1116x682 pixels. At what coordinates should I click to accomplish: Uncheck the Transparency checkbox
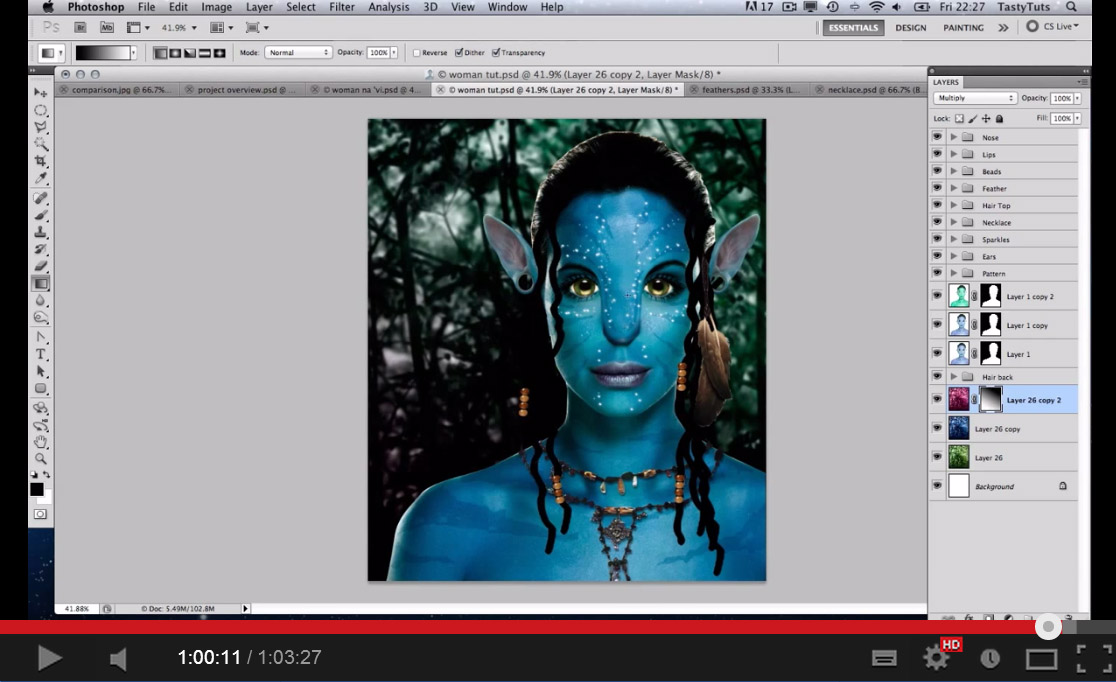tap(495, 53)
